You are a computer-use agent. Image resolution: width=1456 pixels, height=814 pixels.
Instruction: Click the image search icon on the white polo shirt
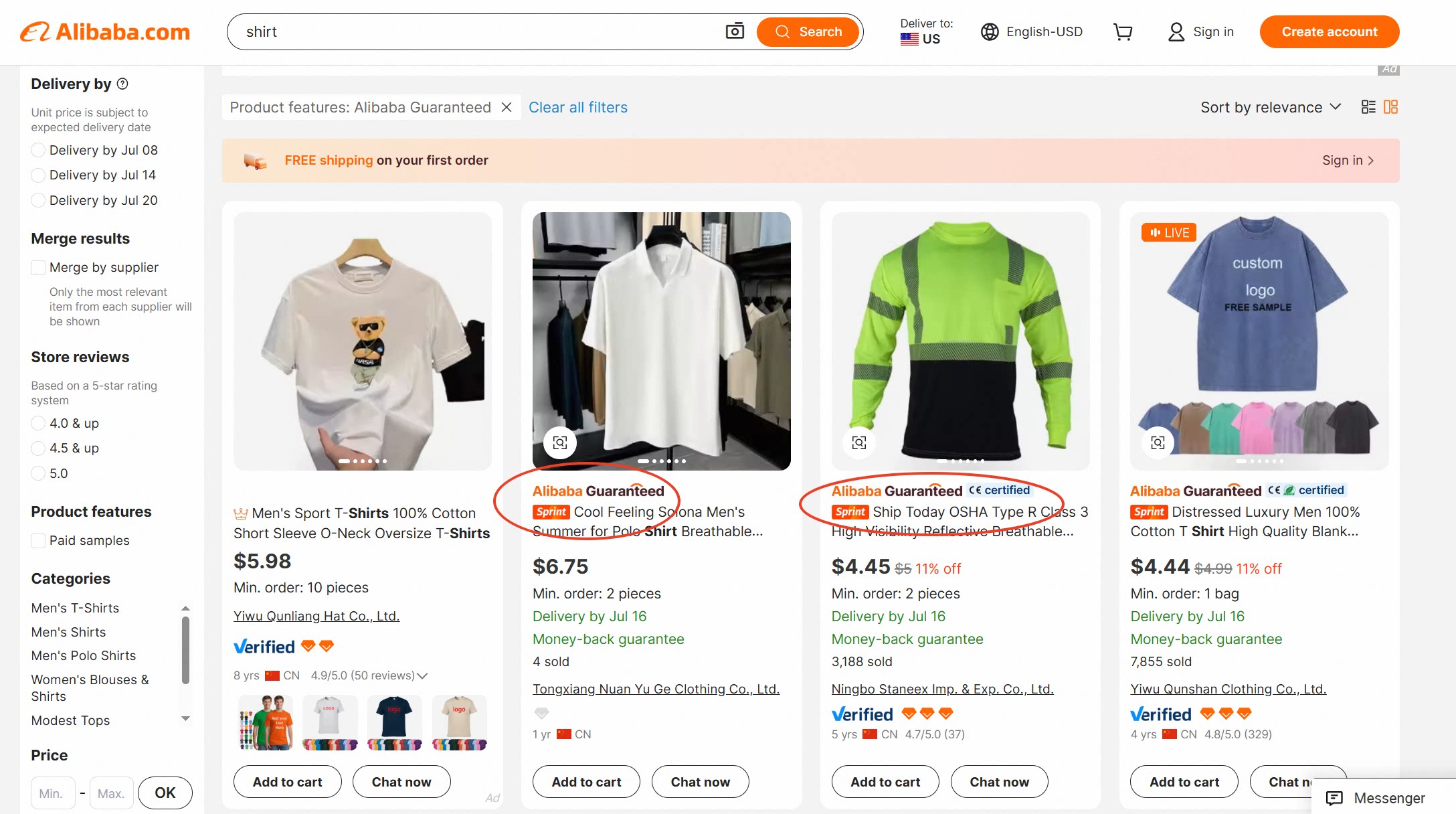pos(560,442)
